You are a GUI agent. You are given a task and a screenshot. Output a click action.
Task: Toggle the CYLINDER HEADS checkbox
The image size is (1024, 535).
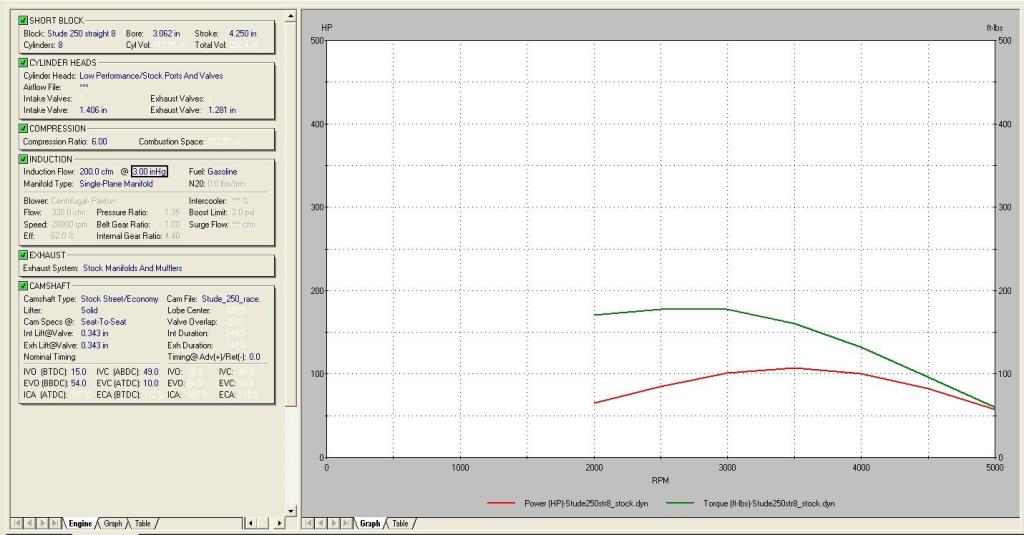click(23, 63)
